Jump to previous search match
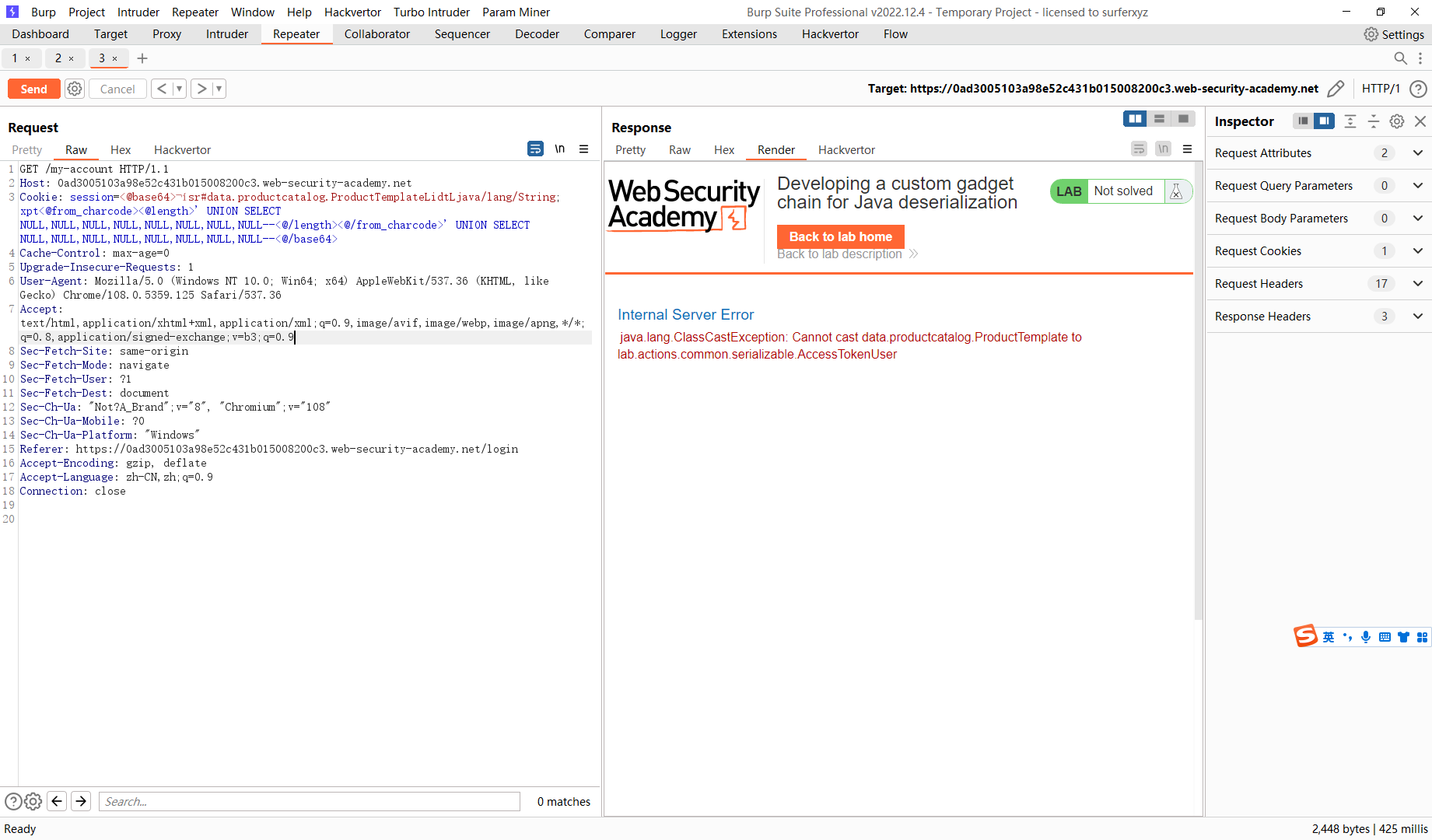The width and height of the screenshot is (1432, 840). pos(57,801)
